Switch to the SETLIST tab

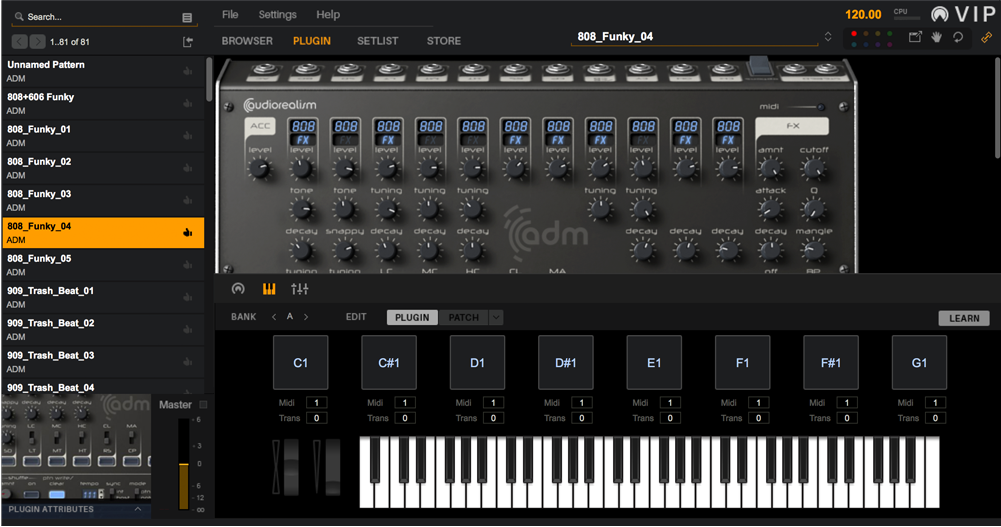pos(378,41)
